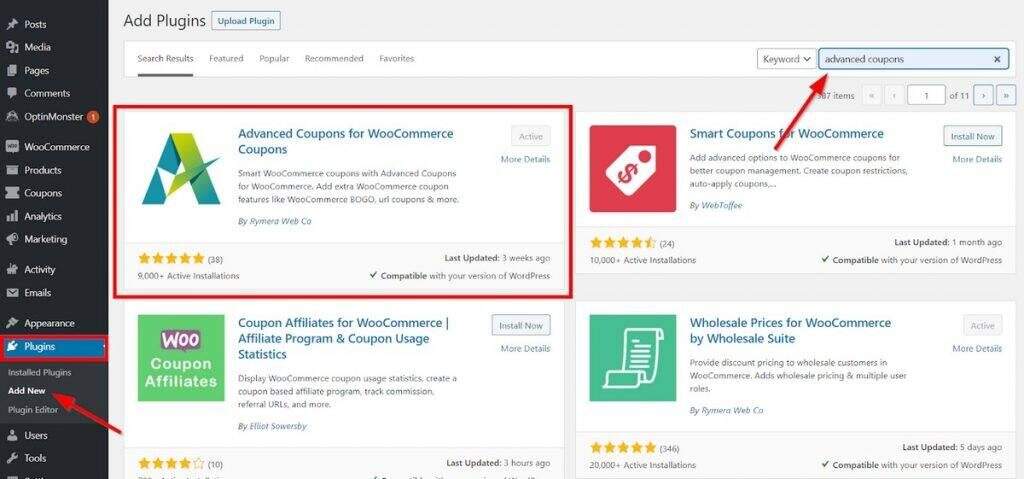The height and width of the screenshot is (479, 1024).
Task: Open Elliot Sowersby author link
Action: [x=278, y=426]
